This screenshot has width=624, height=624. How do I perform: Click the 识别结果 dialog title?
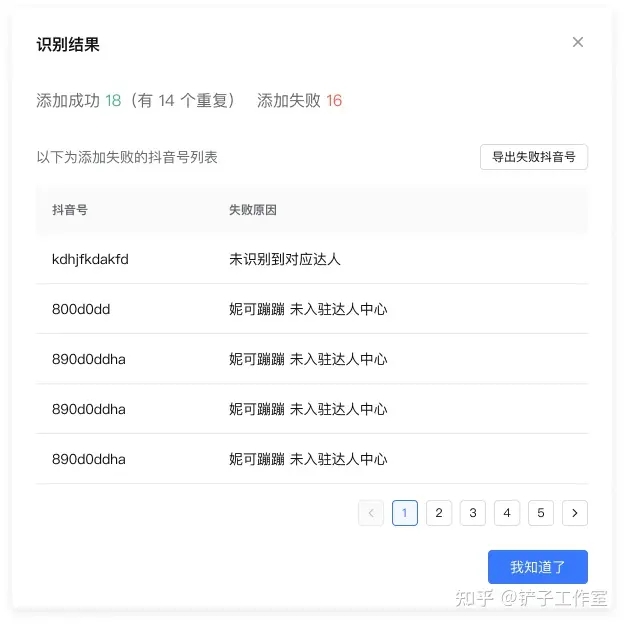pyautogui.click(x=68, y=44)
